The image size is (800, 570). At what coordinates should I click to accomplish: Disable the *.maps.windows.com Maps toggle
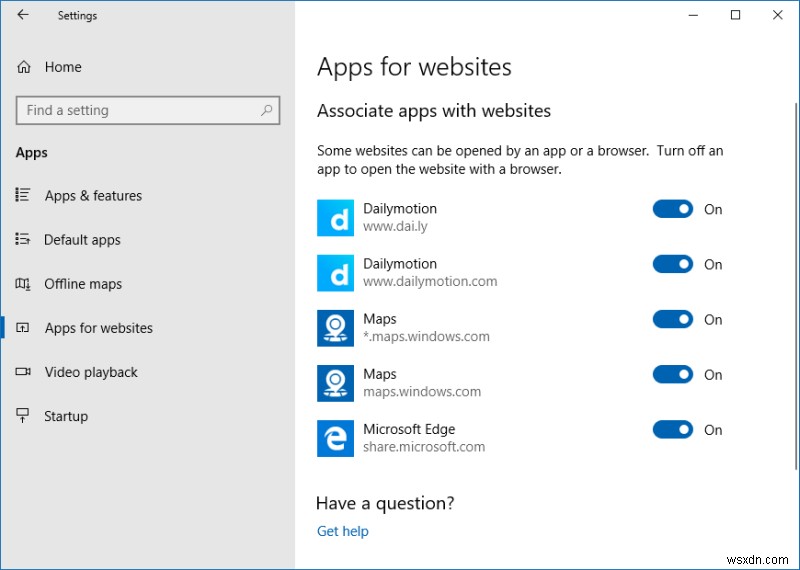tap(672, 319)
